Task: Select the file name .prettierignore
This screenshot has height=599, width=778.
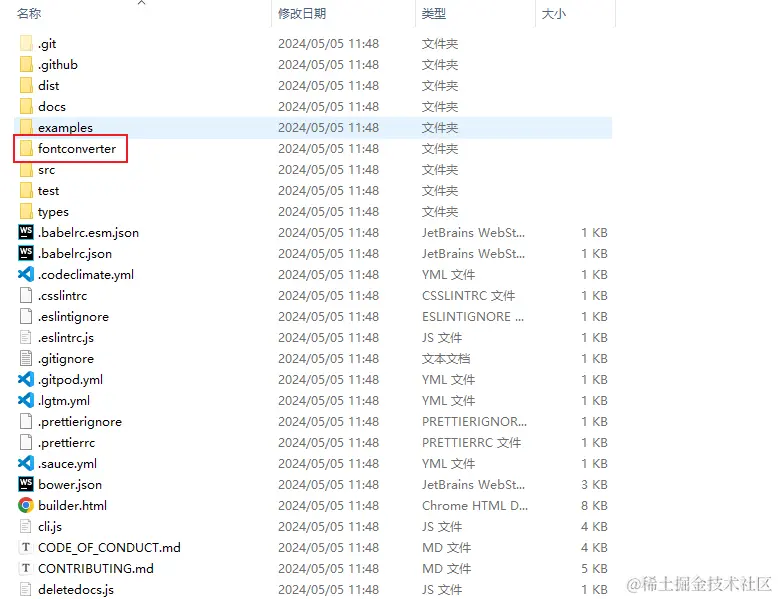Action: (80, 421)
